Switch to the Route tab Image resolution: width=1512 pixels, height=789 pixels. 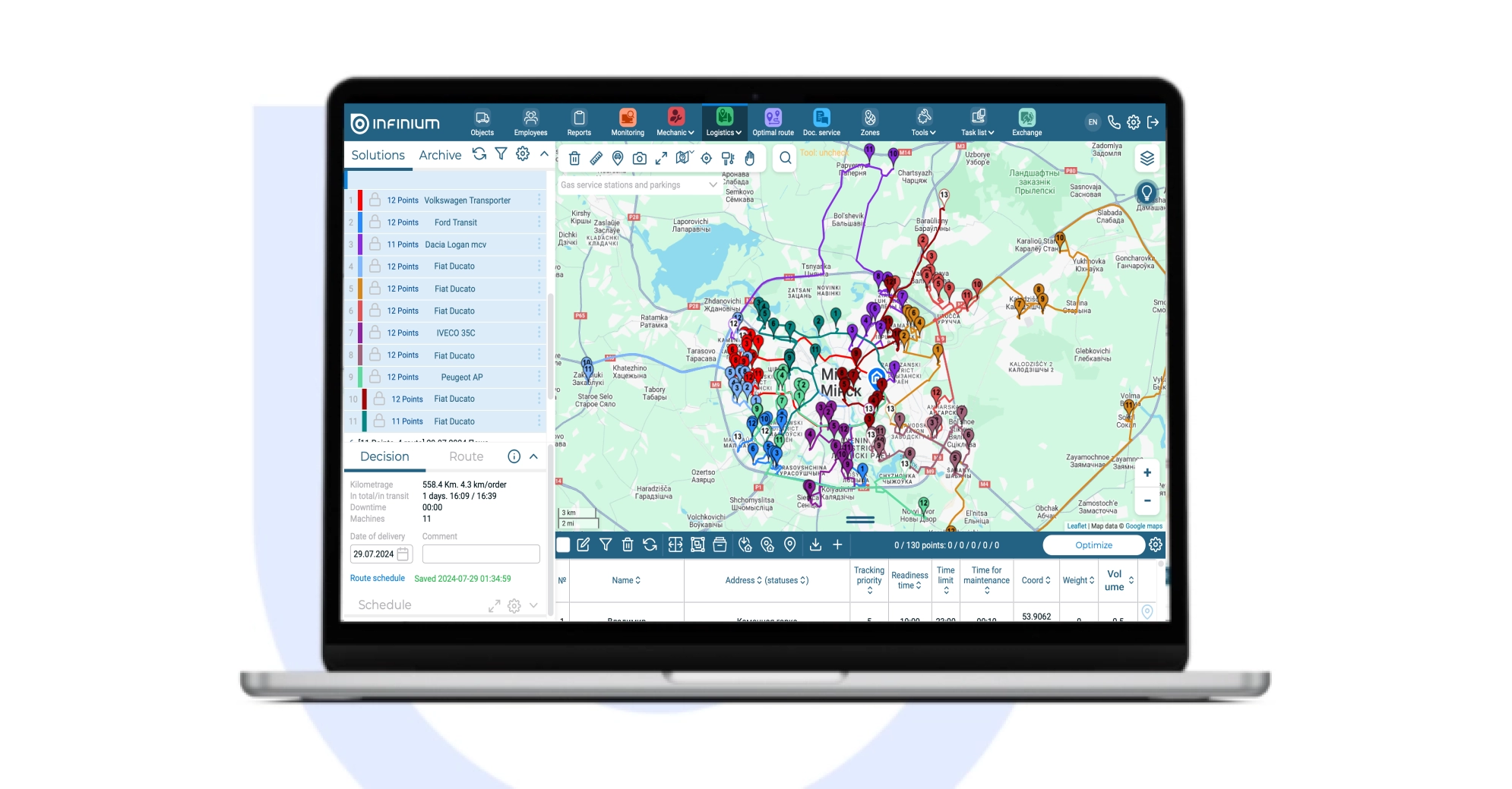(x=466, y=456)
